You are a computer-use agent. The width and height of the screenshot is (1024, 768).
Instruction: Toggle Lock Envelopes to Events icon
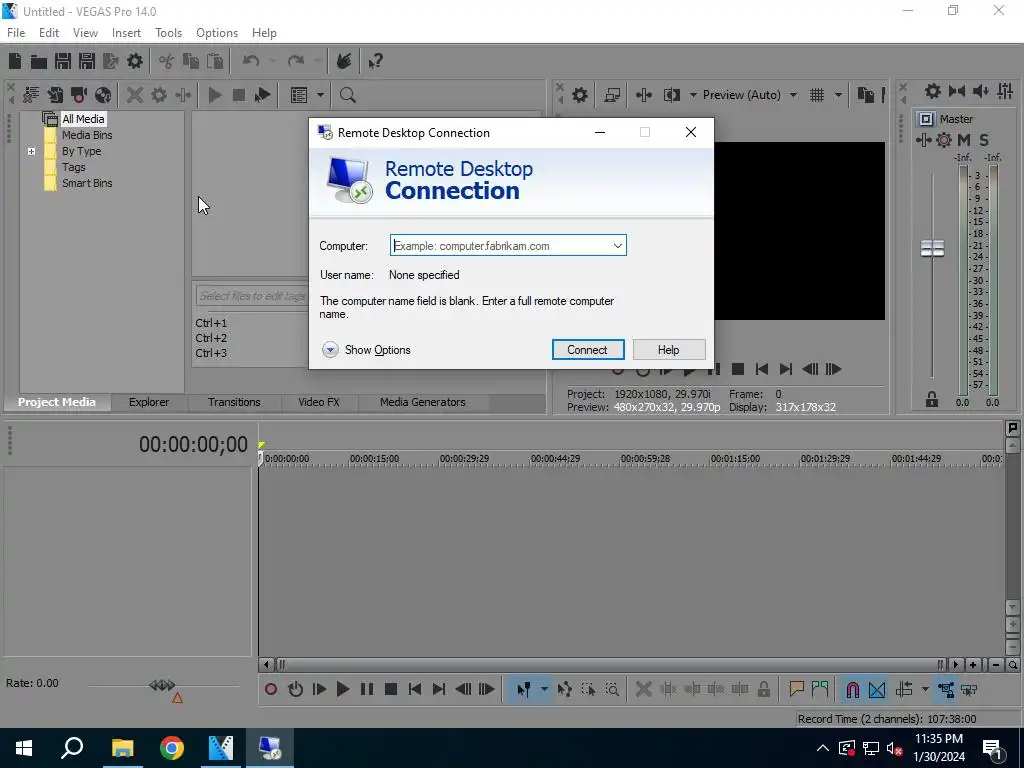946,690
